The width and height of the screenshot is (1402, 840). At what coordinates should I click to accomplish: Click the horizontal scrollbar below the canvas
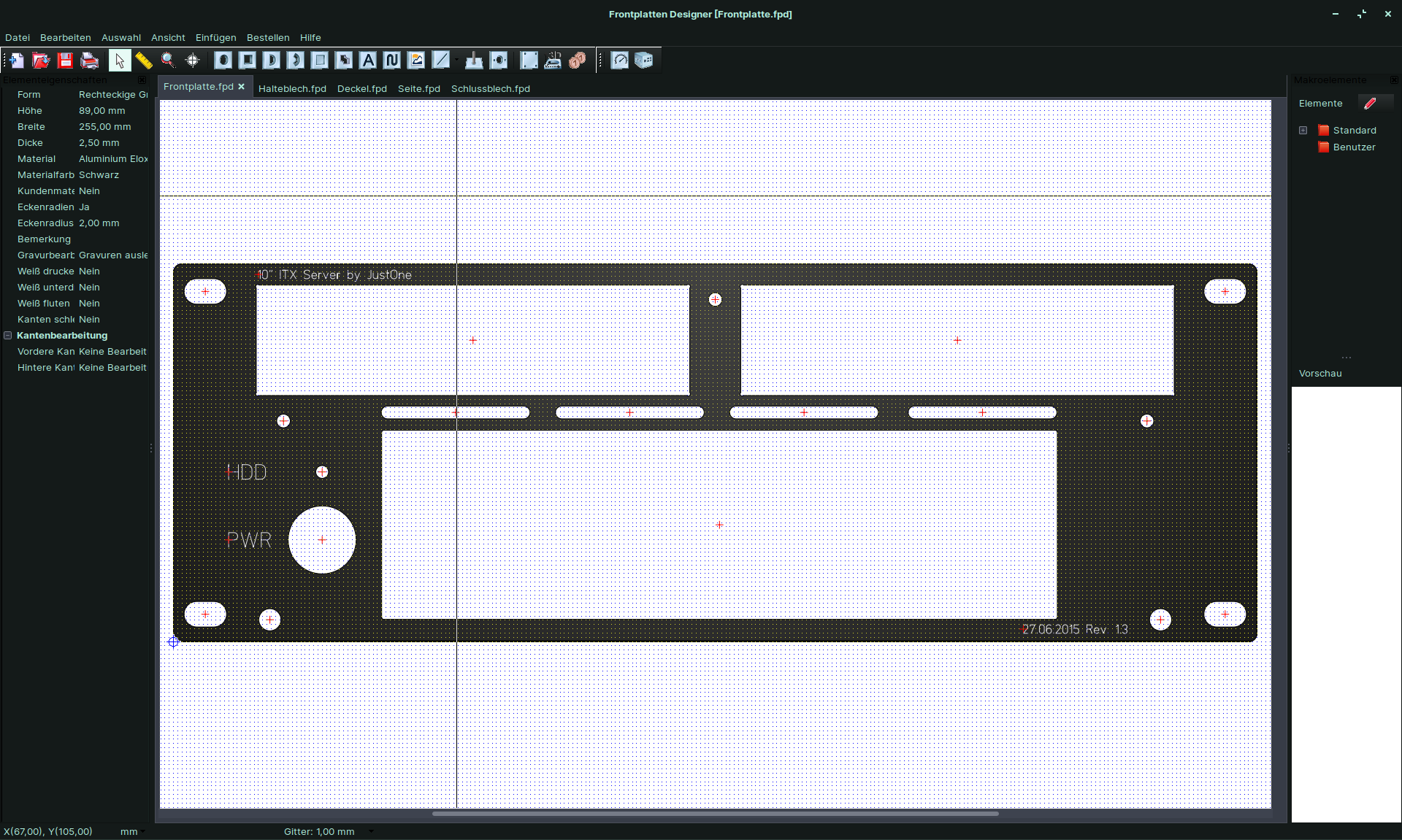(715, 813)
